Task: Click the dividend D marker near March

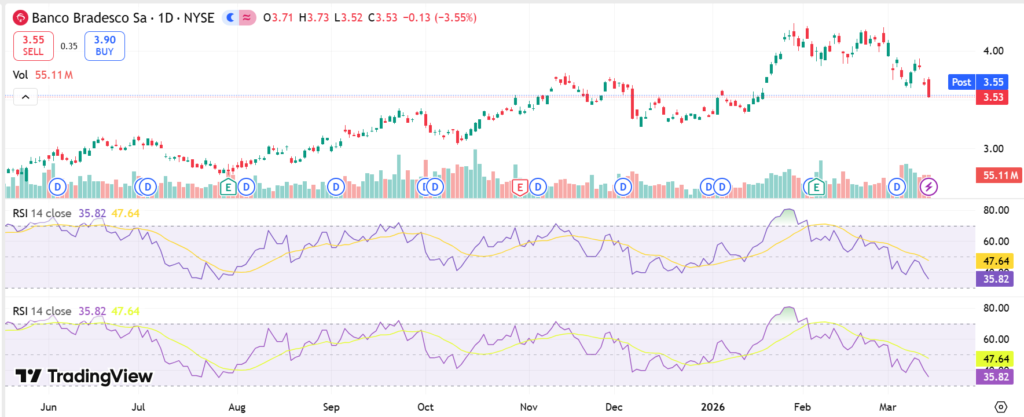Action: pyautogui.click(x=897, y=186)
